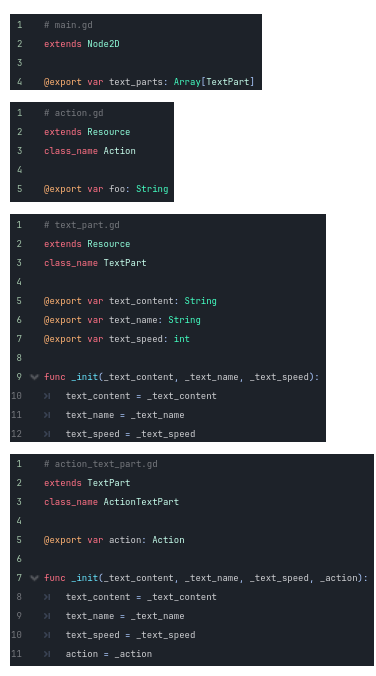Click tab indent marker on text_part.gd line 10
Screen dimensions: 376x676
[x=47, y=396]
